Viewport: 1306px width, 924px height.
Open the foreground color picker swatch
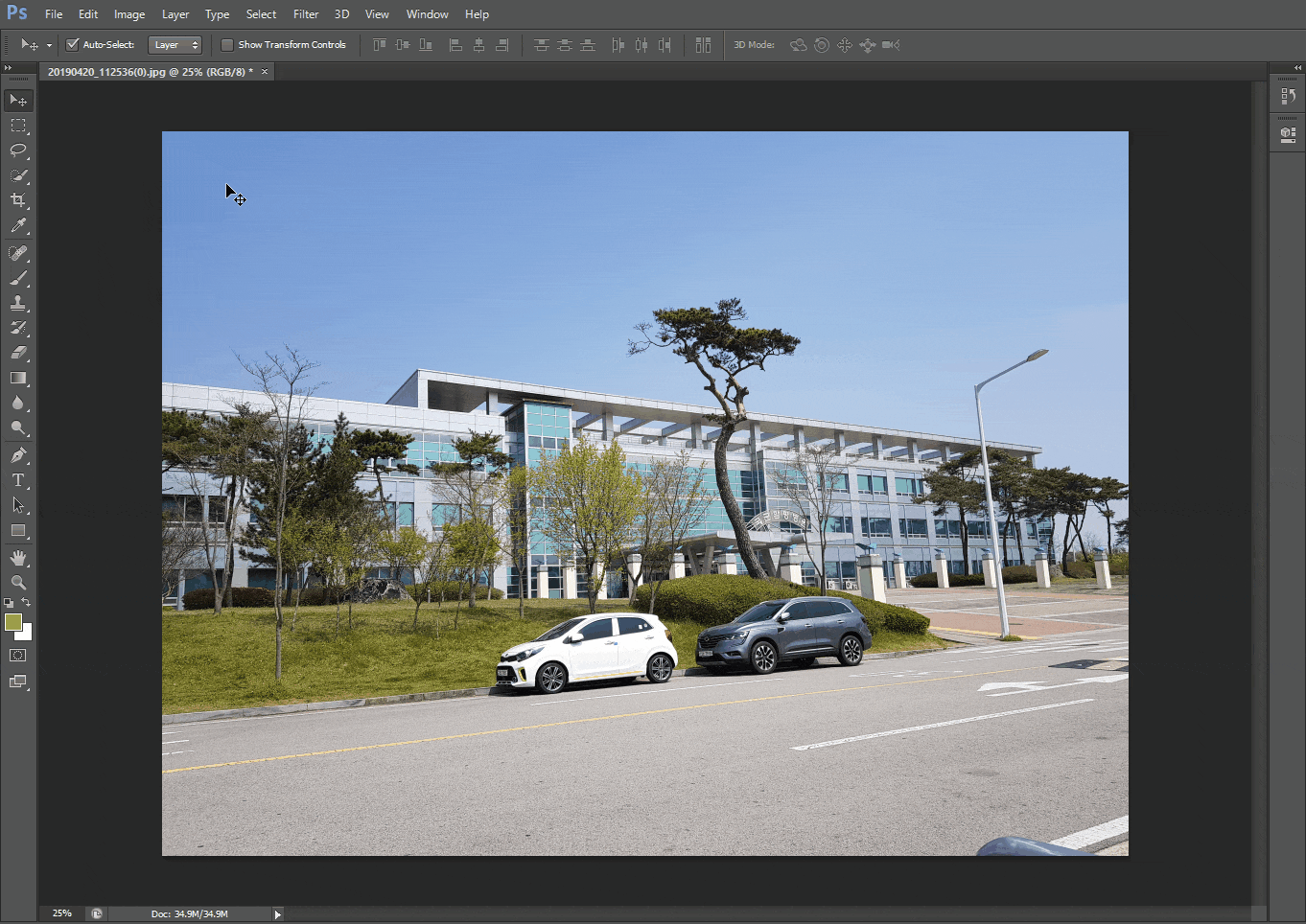[x=12, y=622]
